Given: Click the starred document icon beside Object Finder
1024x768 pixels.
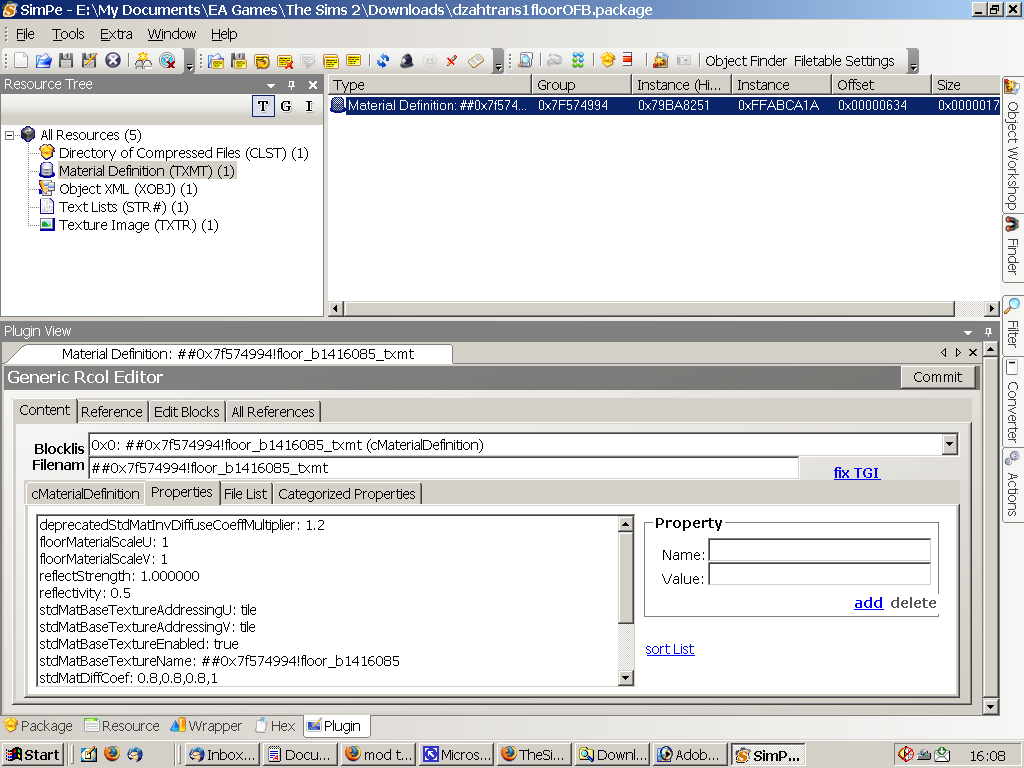Looking at the screenshot, I should point(660,61).
